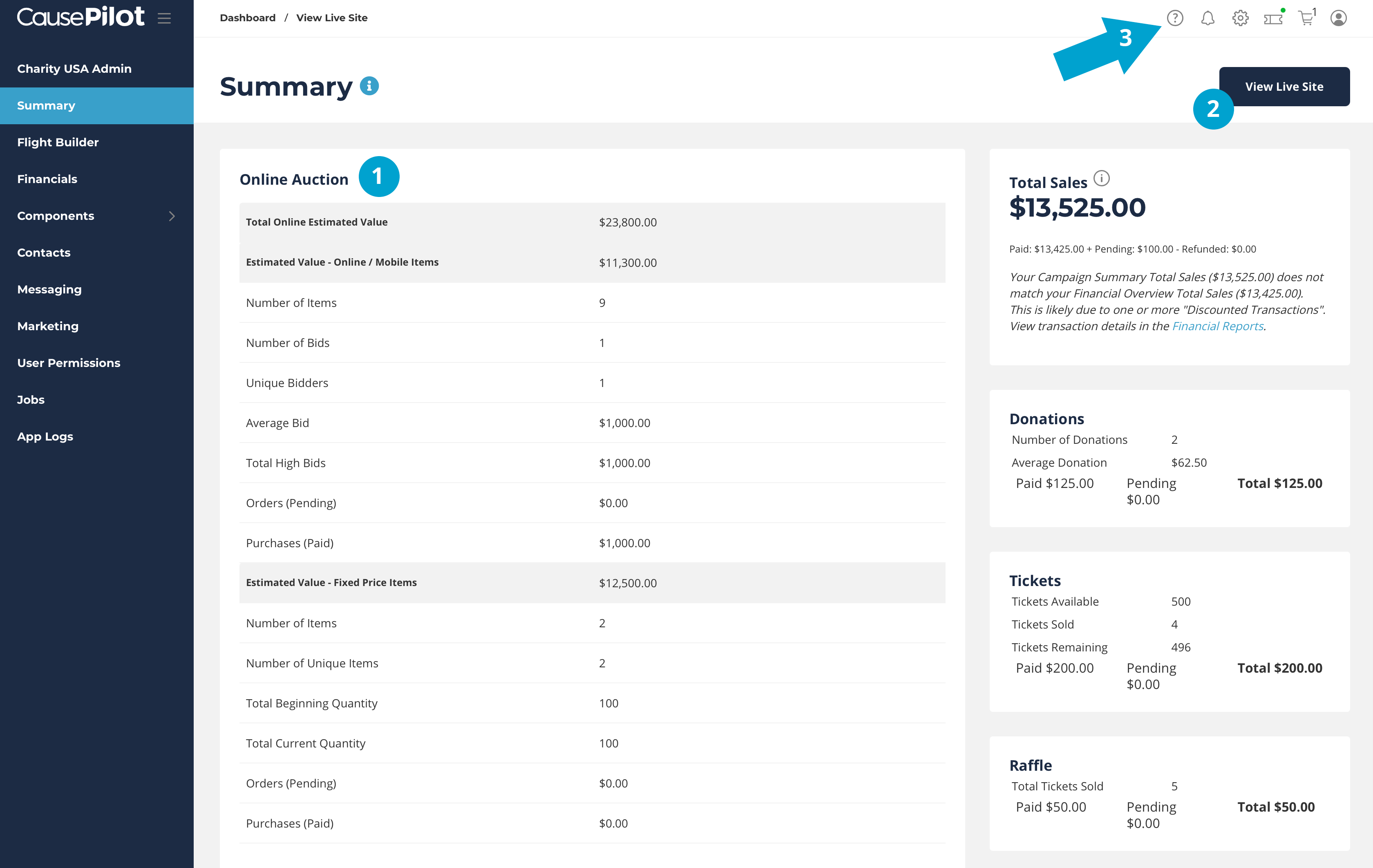Follow the Financial Reports link
1373x868 pixels.
pyautogui.click(x=1217, y=326)
